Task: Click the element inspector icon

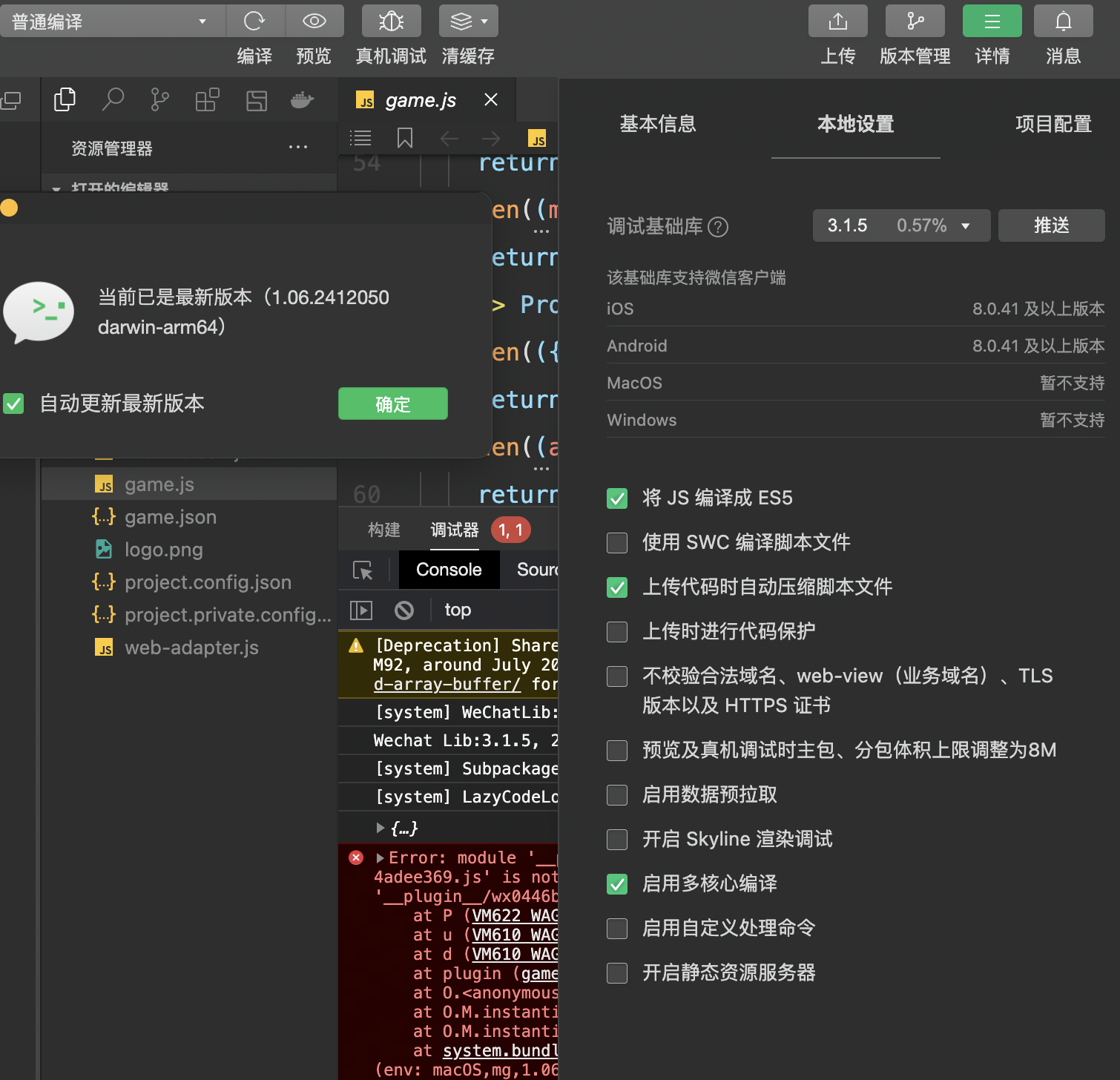Action: 363,570
